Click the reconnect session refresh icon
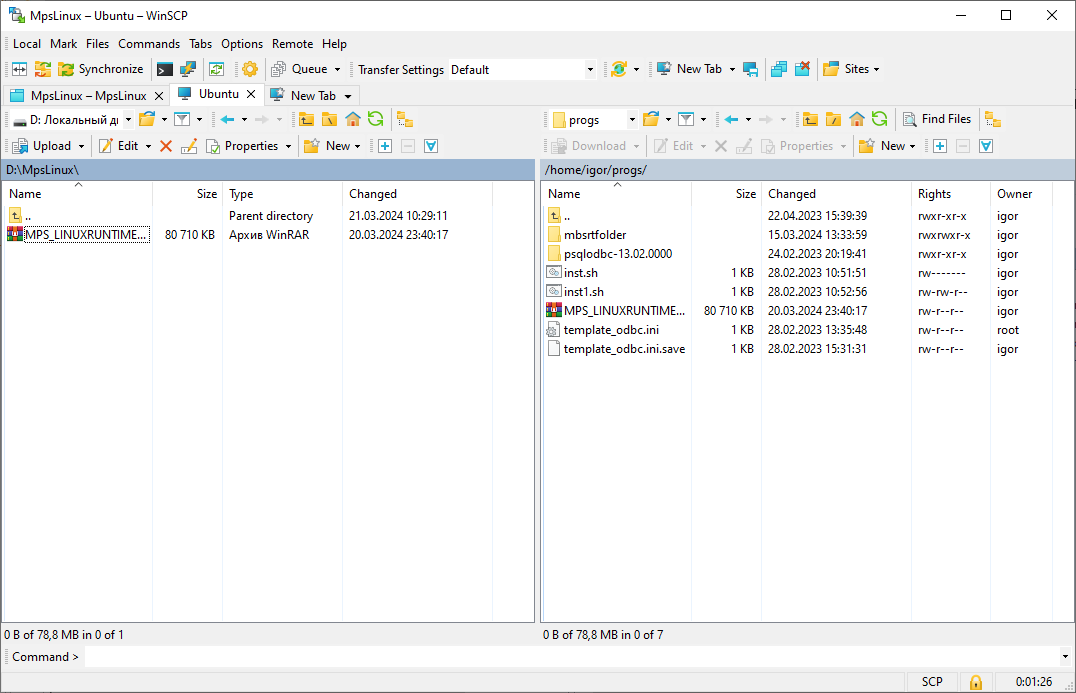The width and height of the screenshot is (1076, 693). point(619,69)
